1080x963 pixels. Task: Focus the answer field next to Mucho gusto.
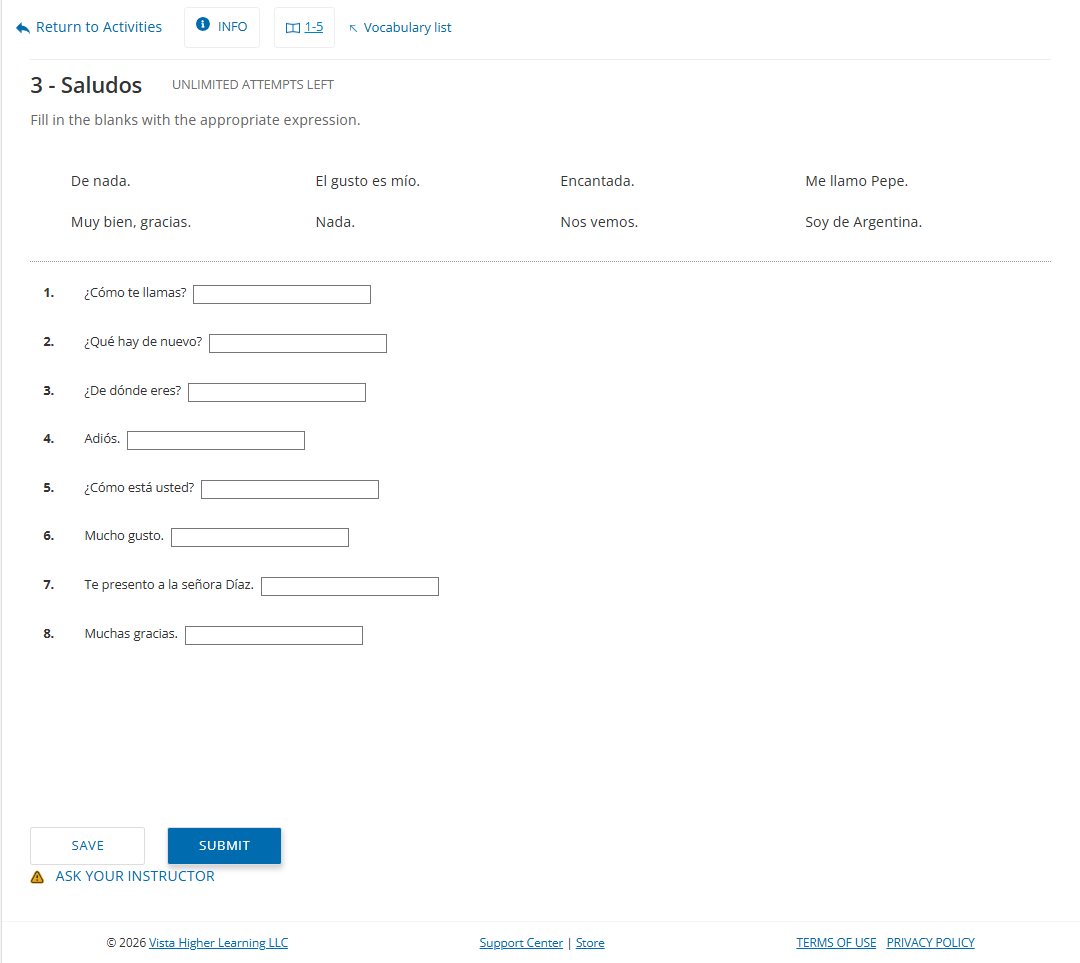pos(260,537)
